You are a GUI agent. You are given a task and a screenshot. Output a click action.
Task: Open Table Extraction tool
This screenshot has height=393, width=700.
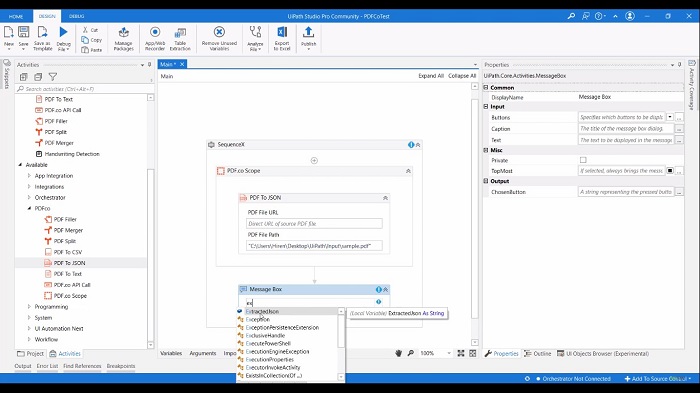(x=180, y=38)
